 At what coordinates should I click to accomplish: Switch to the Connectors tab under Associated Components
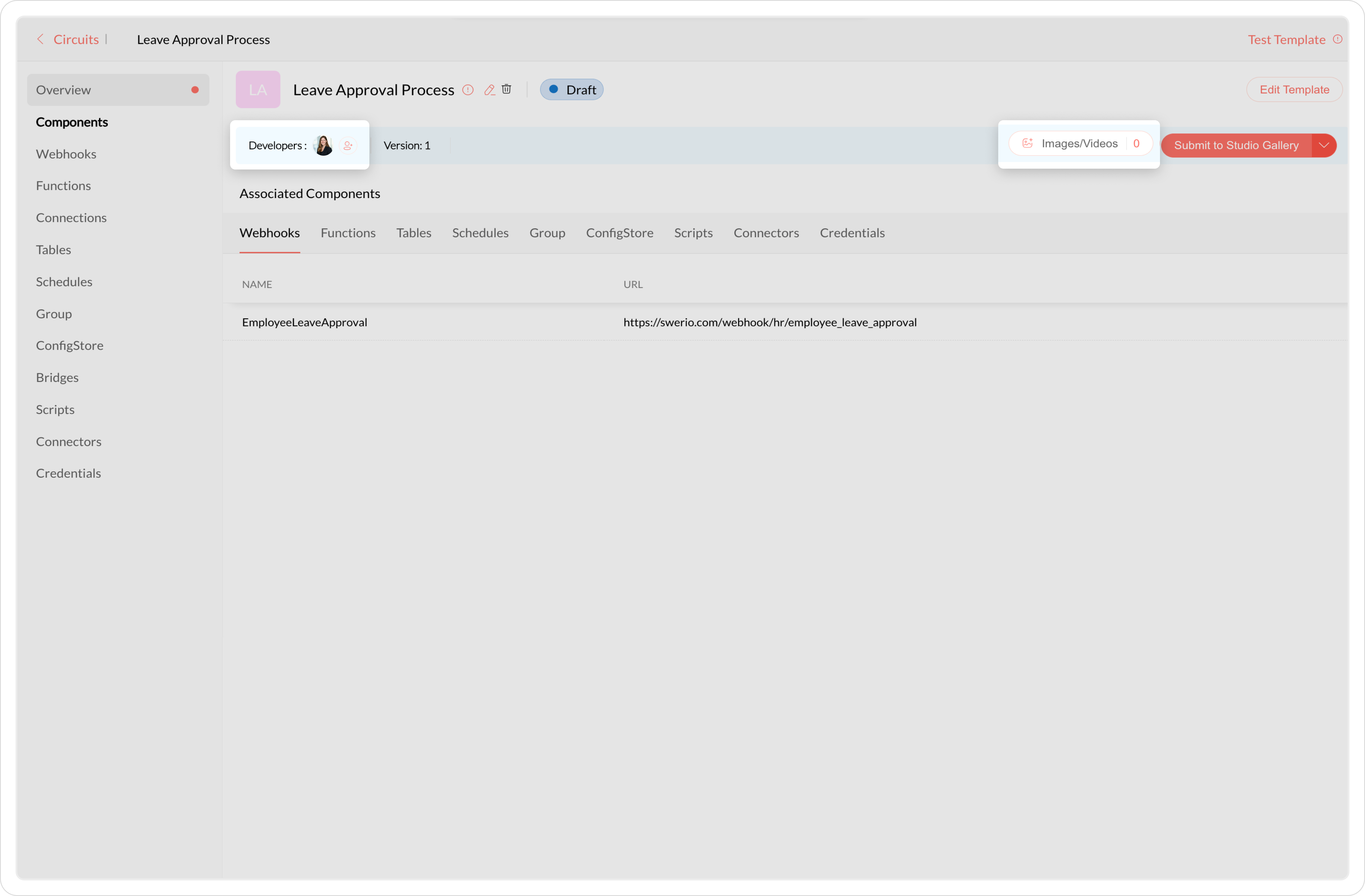point(766,233)
